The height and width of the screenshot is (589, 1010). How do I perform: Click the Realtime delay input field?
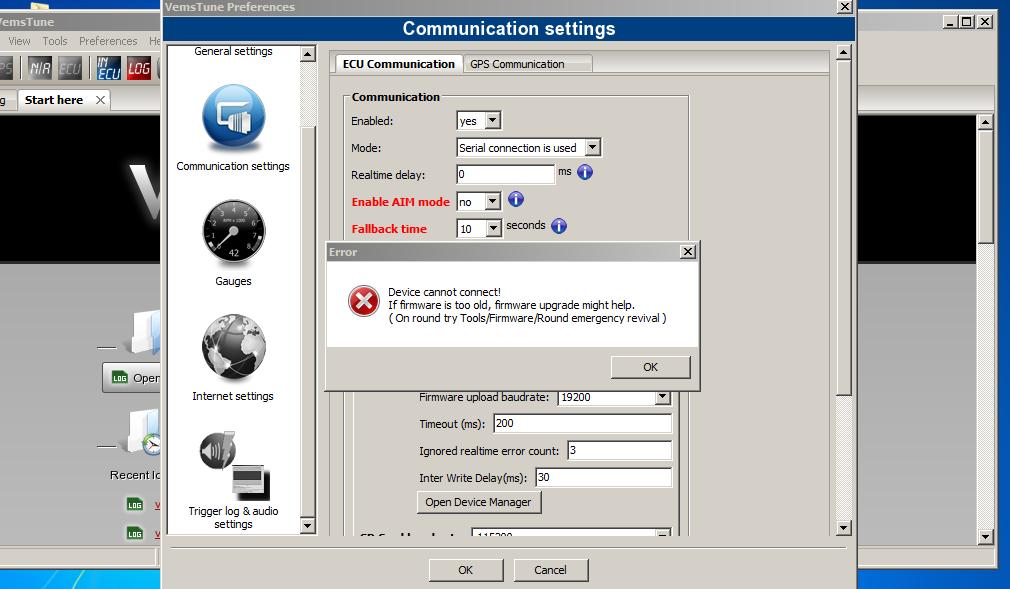(x=506, y=174)
